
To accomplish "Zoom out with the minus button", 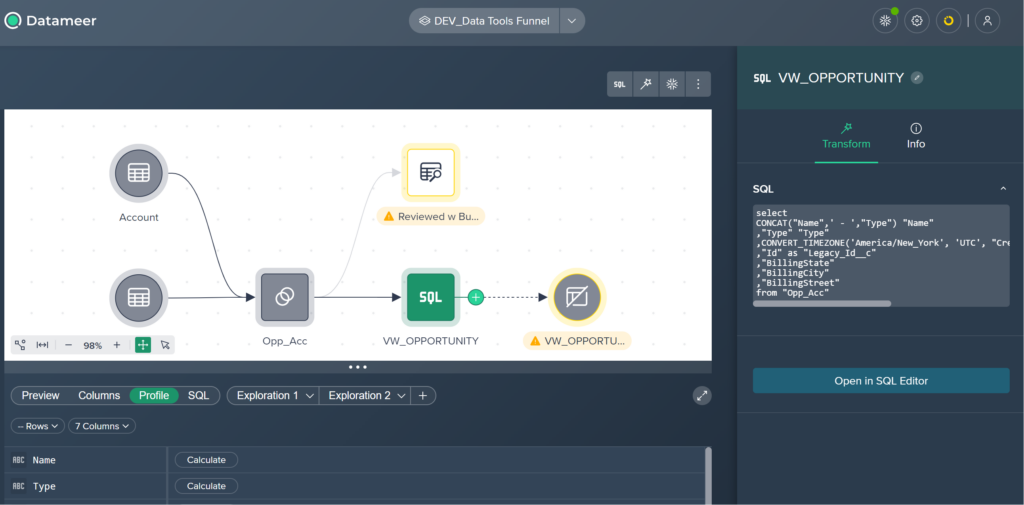I will pos(69,345).
